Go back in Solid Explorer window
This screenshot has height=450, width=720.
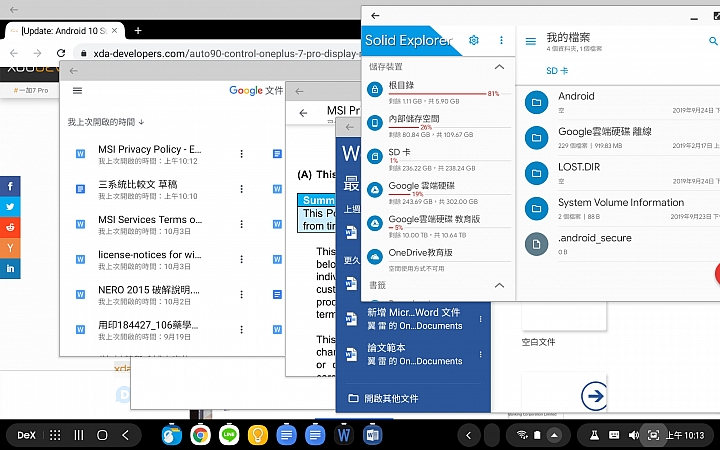tap(375, 16)
